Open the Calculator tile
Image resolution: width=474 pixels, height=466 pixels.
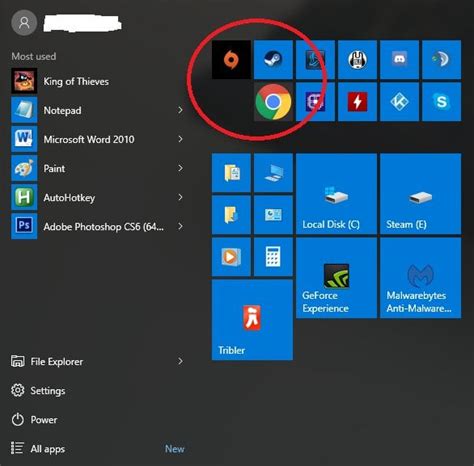pos(273,257)
